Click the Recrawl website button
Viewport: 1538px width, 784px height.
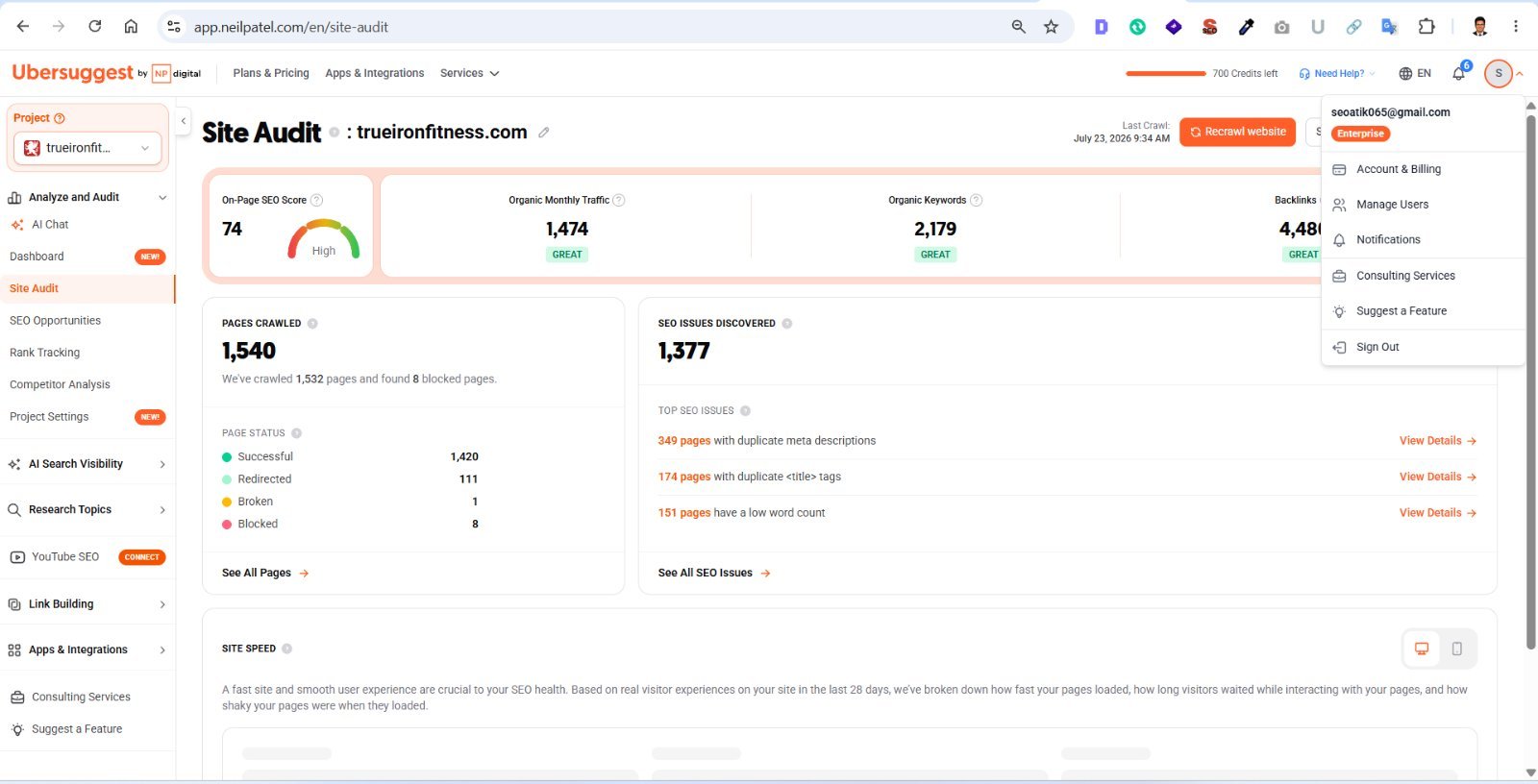click(x=1237, y=132)
